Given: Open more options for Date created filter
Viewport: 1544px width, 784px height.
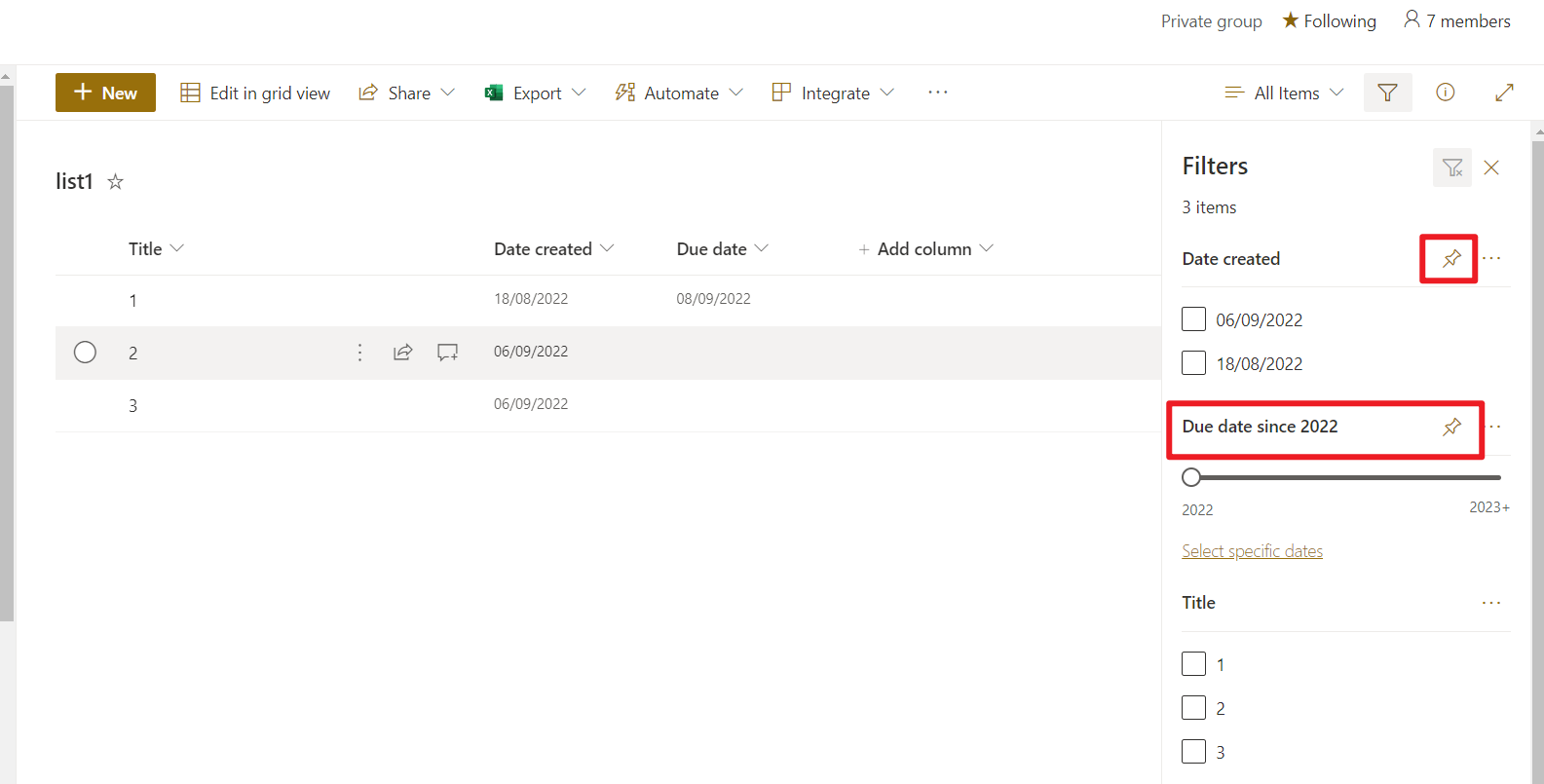Looking at the screenshot, I should coord(1491,258).
